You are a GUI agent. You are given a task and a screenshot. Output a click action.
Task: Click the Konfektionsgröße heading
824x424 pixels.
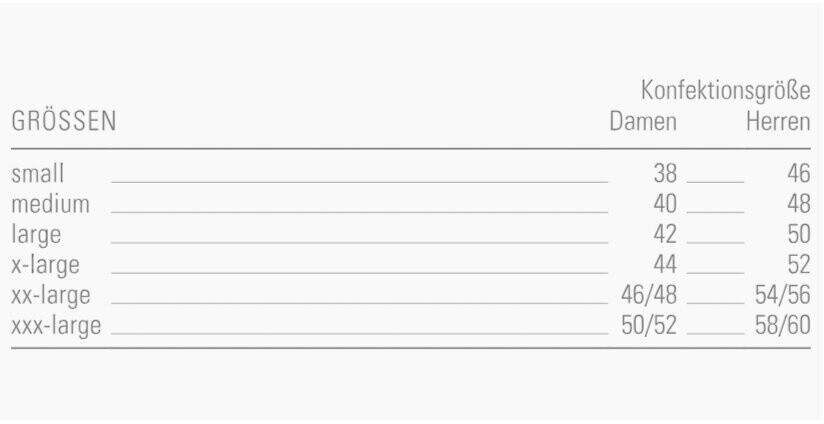pos(725,92)
